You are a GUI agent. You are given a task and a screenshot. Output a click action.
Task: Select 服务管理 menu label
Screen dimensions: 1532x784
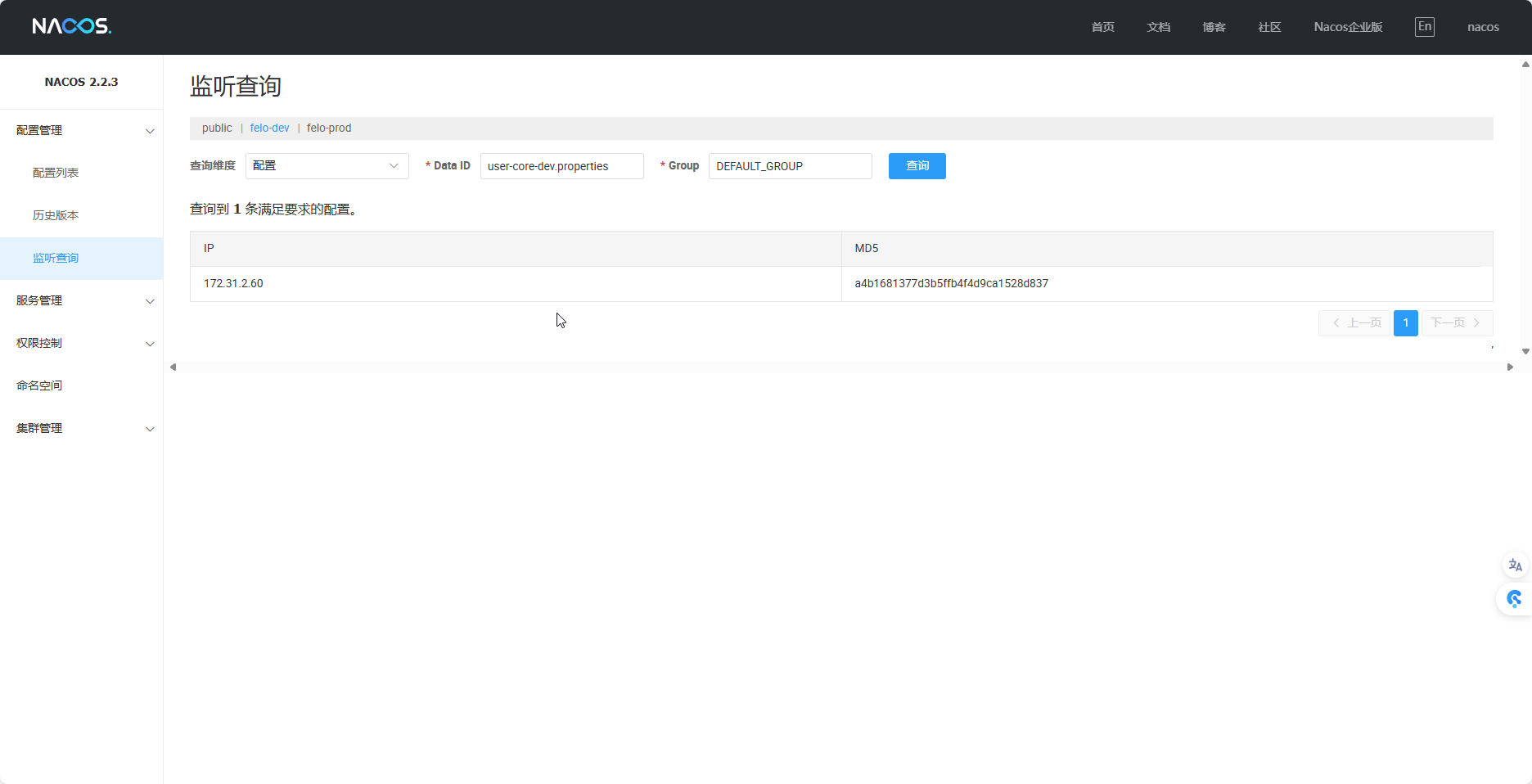pos(39,300)
